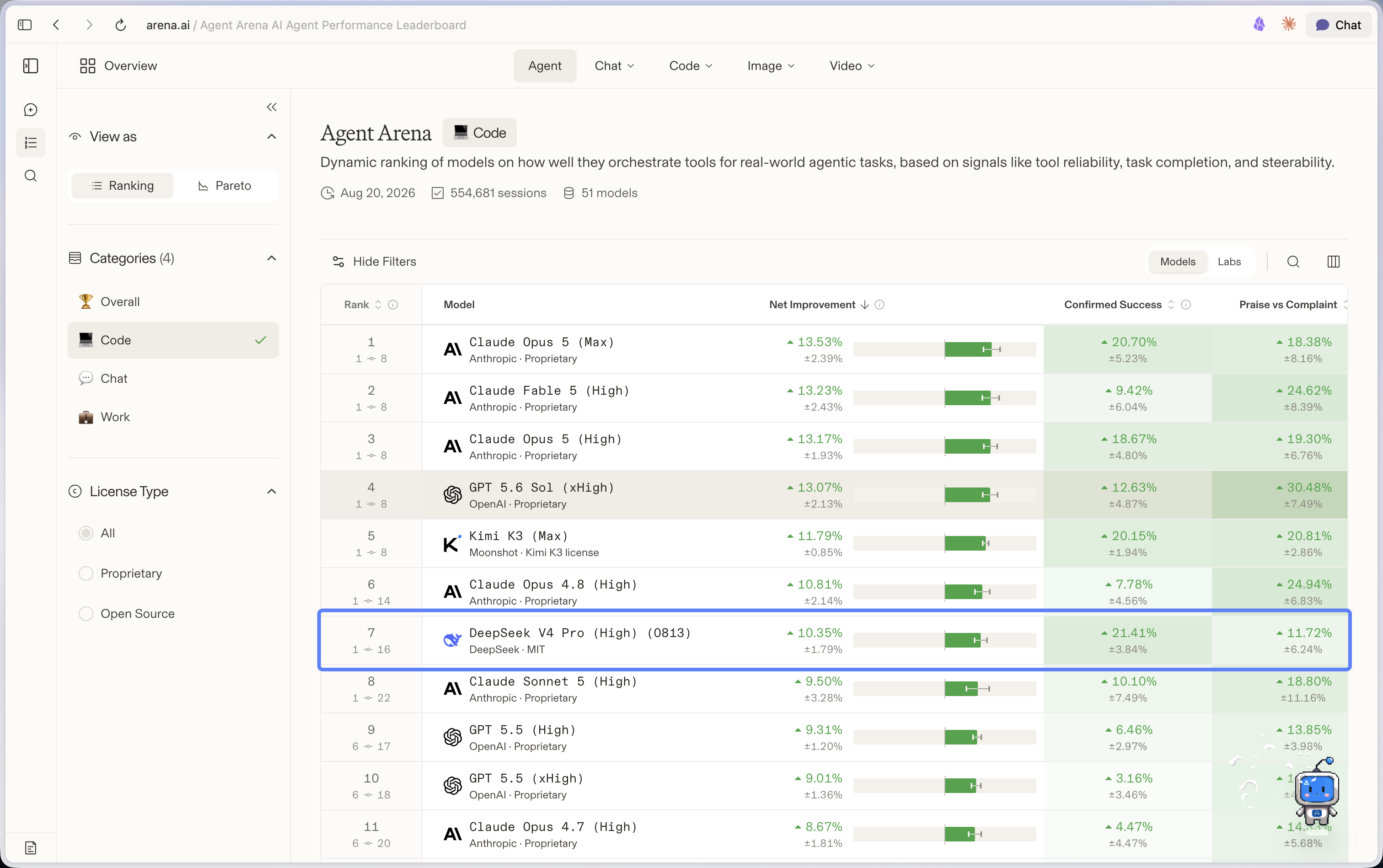Screen dimensions: 1383x868
Task: Search the leaderboard table
Action: (x=1293, y=262)
